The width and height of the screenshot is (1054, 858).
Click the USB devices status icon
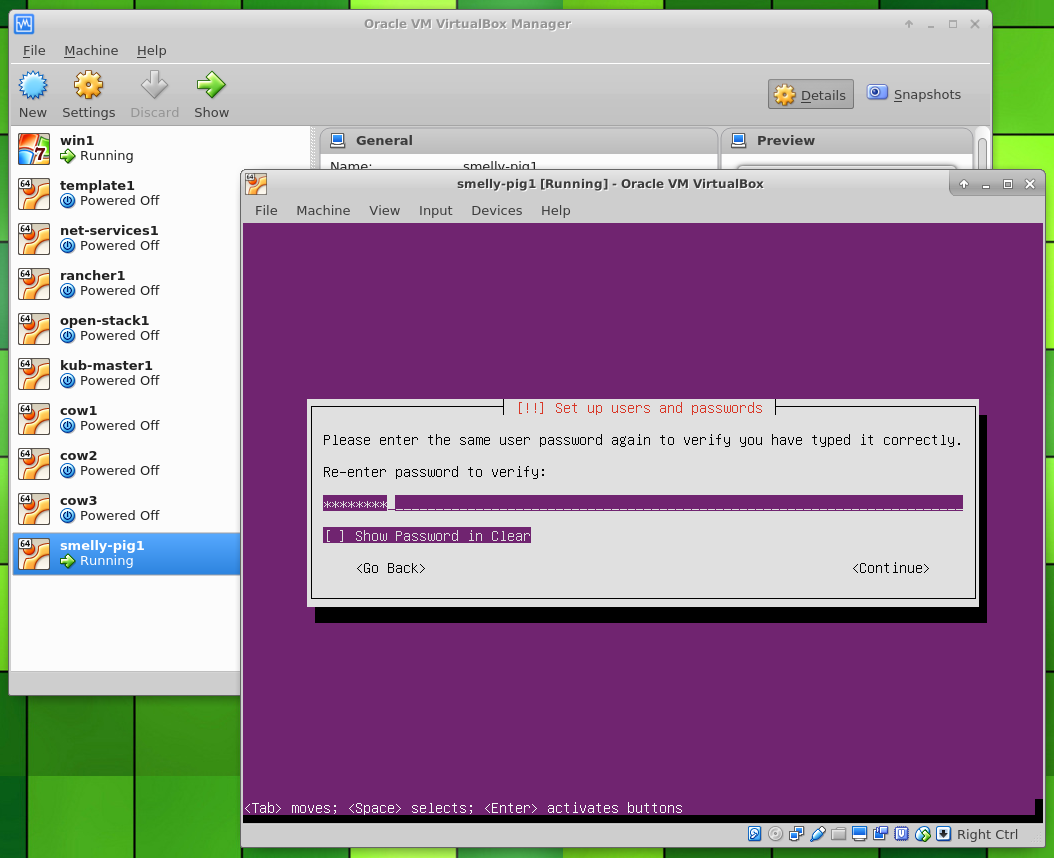point(817,834)
